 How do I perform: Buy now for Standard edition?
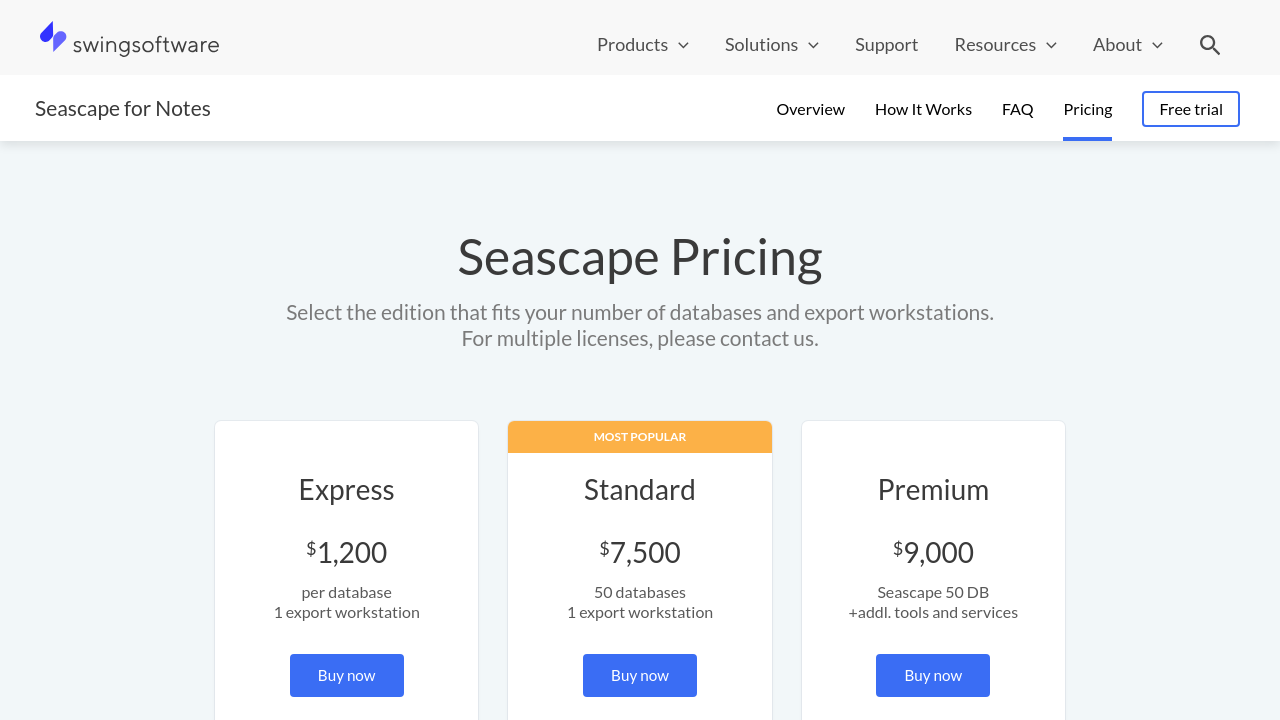[x=639, y=675]
